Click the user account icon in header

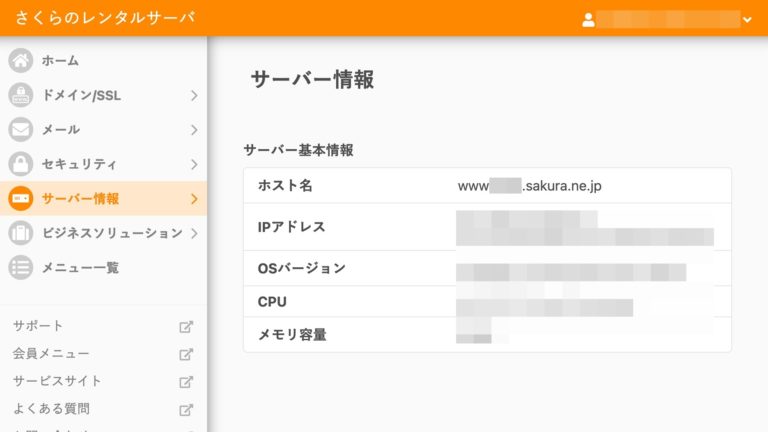tap(589, 19)
